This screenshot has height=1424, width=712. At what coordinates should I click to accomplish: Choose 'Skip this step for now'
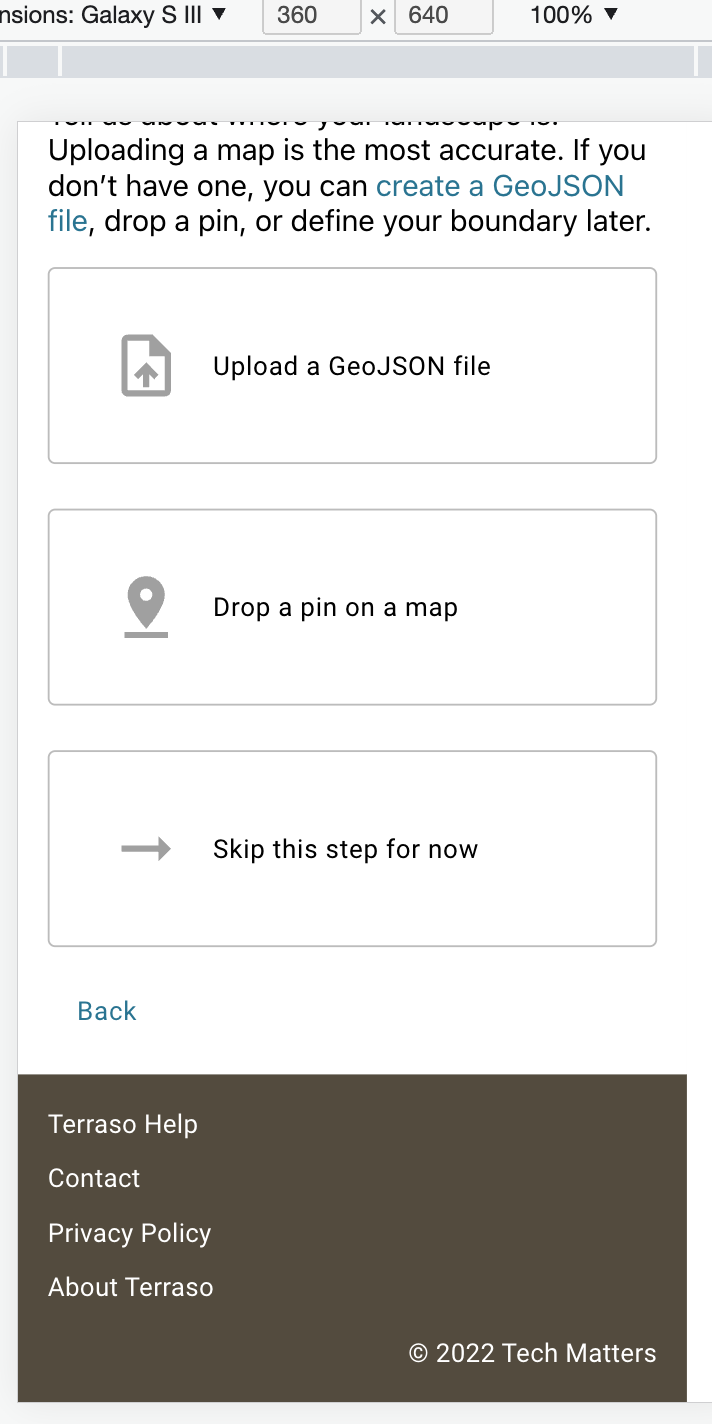(352, 848)
